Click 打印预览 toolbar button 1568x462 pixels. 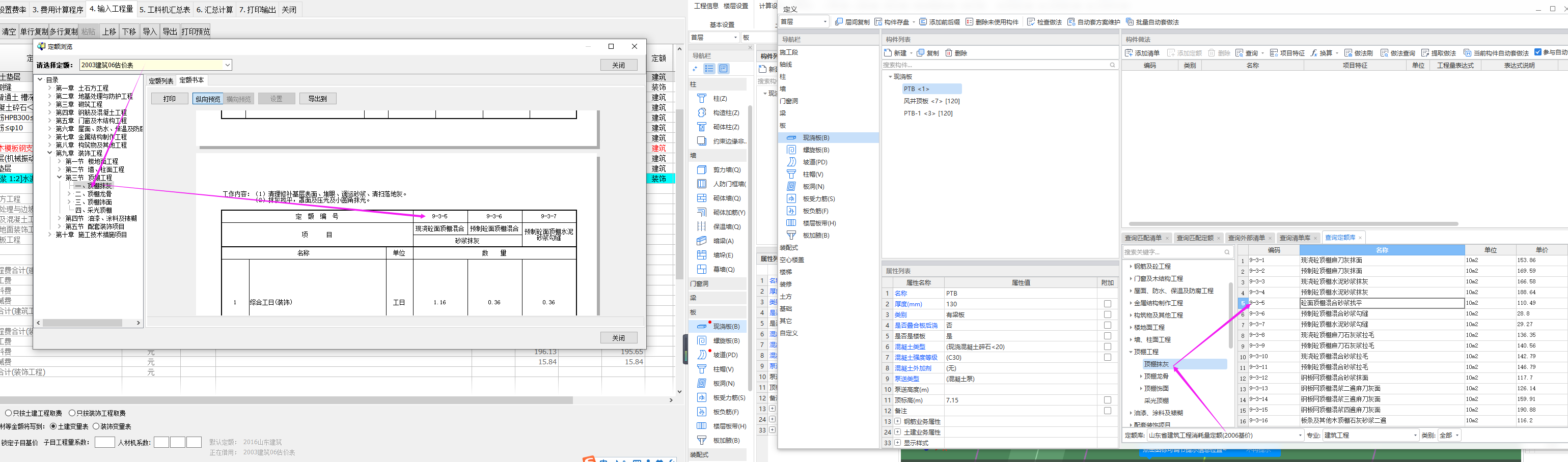196,32
